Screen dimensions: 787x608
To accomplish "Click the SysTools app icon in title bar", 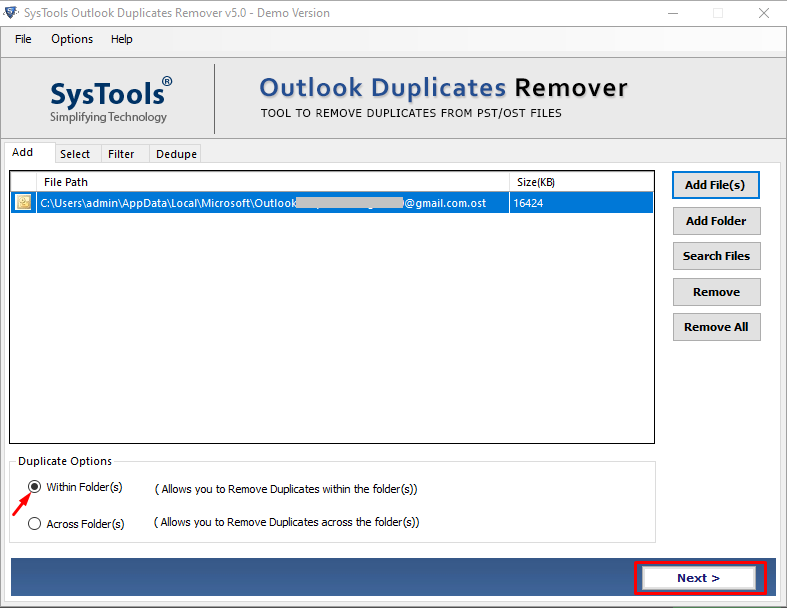I will pos(11,13).
